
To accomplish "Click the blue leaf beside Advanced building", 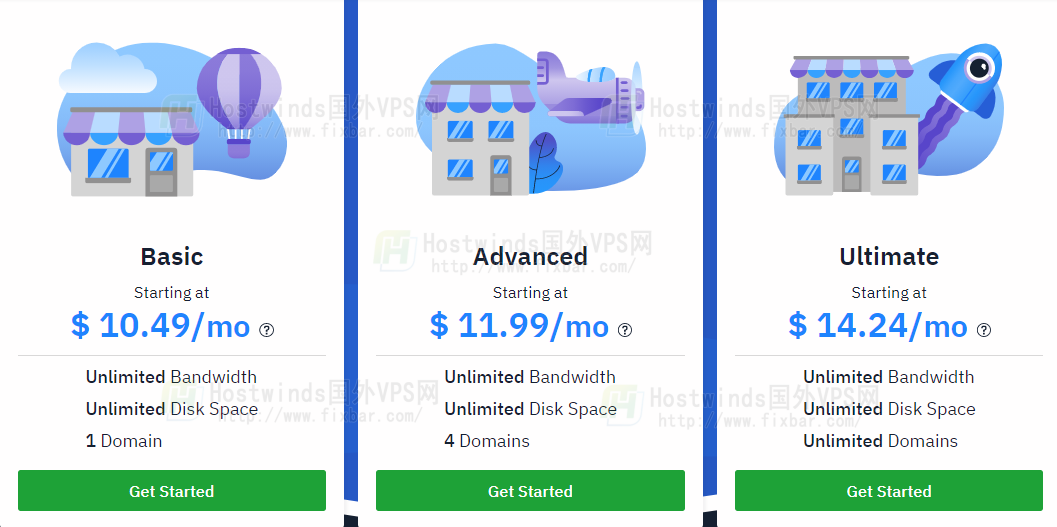I will [545, 162].
